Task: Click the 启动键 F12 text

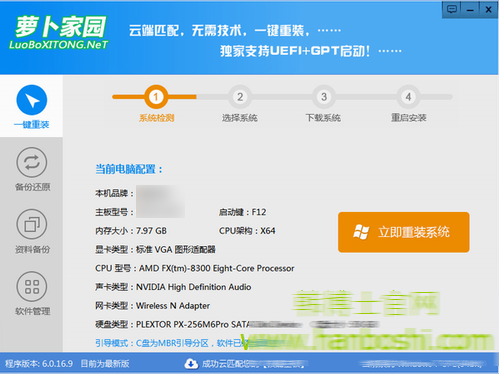Action: point(242,212)
